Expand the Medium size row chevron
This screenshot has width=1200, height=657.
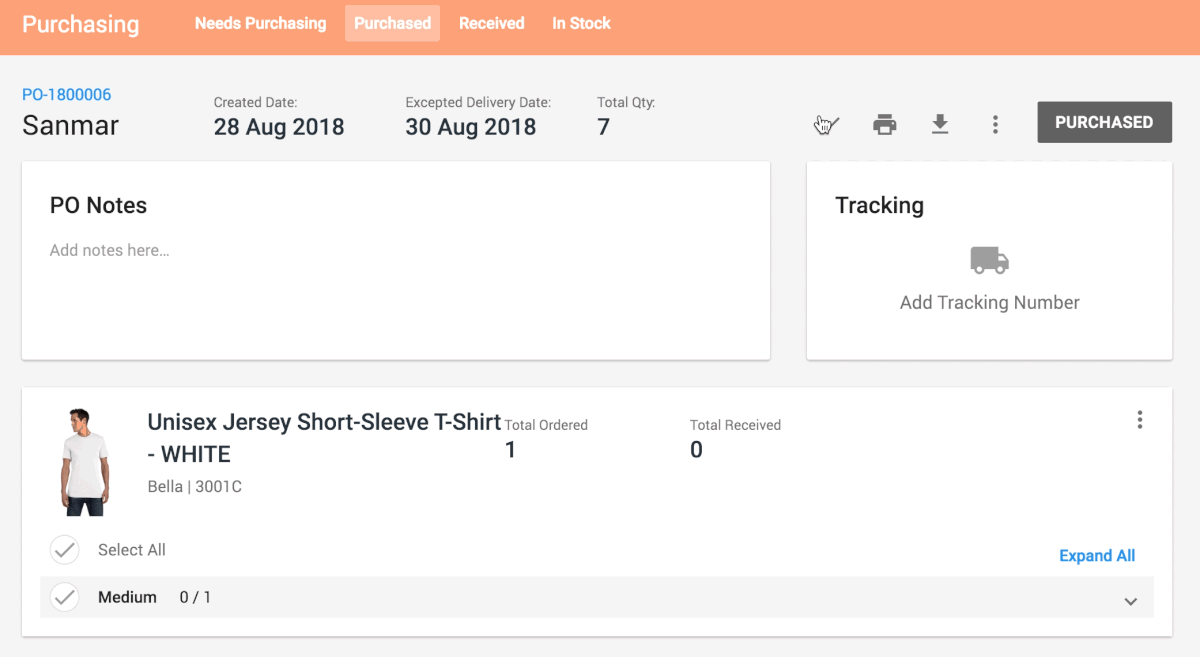pos(1131,601)
